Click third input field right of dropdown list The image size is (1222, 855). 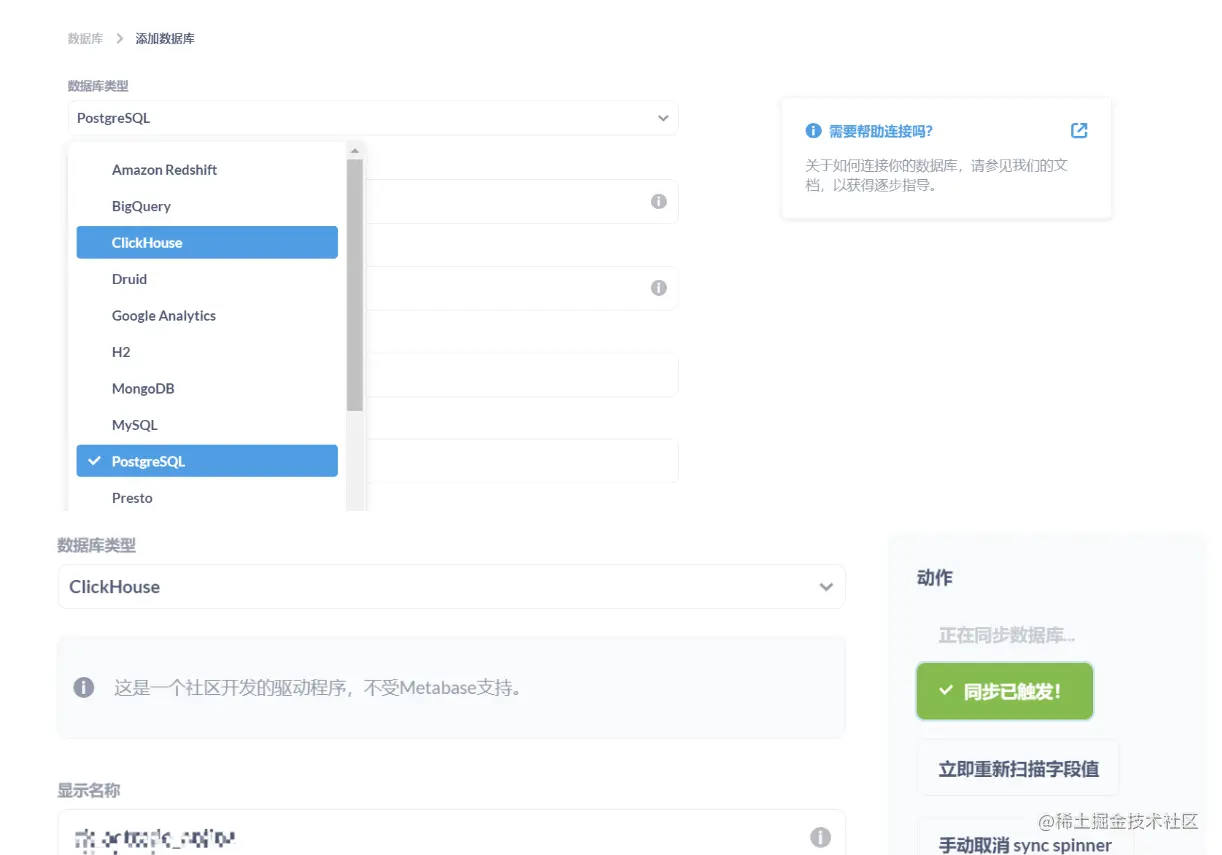(x=522, y=375)
